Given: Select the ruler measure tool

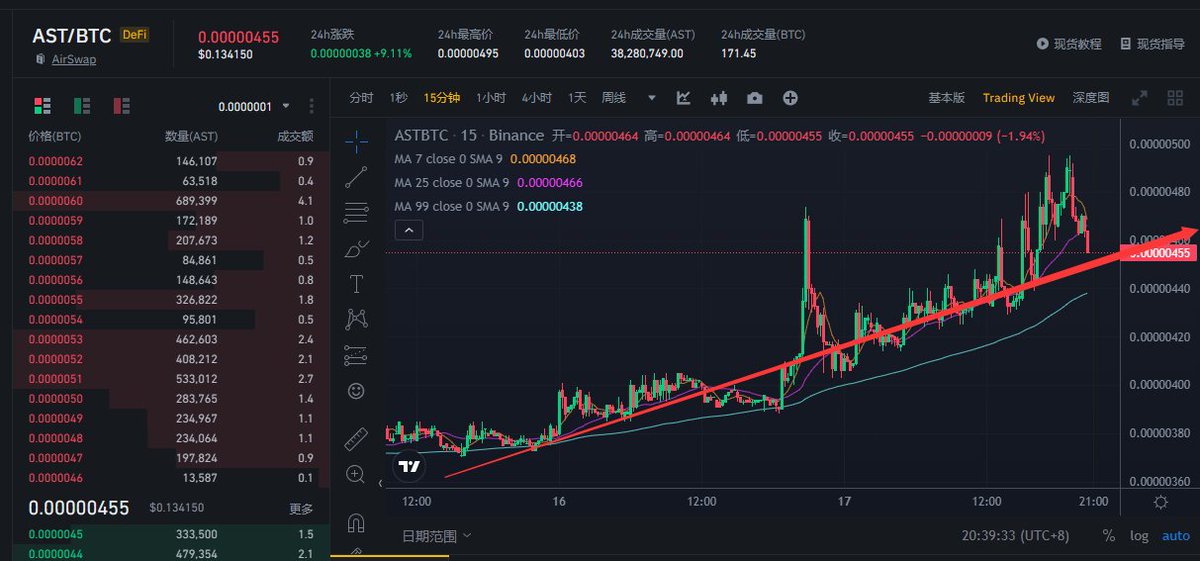Looking at the screenshot, I should click(x=357, y=438).
